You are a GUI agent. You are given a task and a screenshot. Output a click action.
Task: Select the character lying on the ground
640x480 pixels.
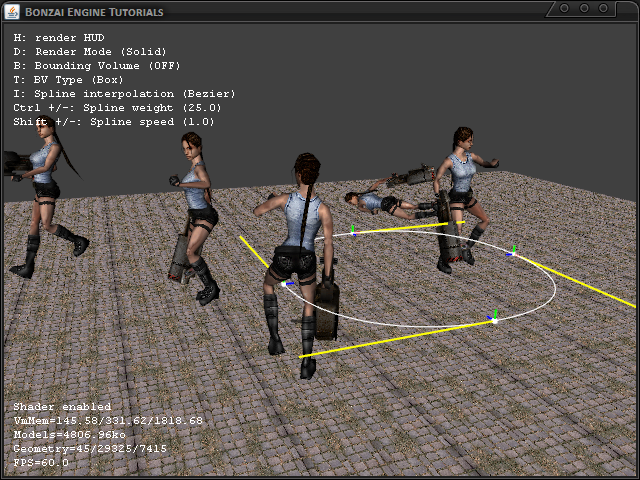385,201
